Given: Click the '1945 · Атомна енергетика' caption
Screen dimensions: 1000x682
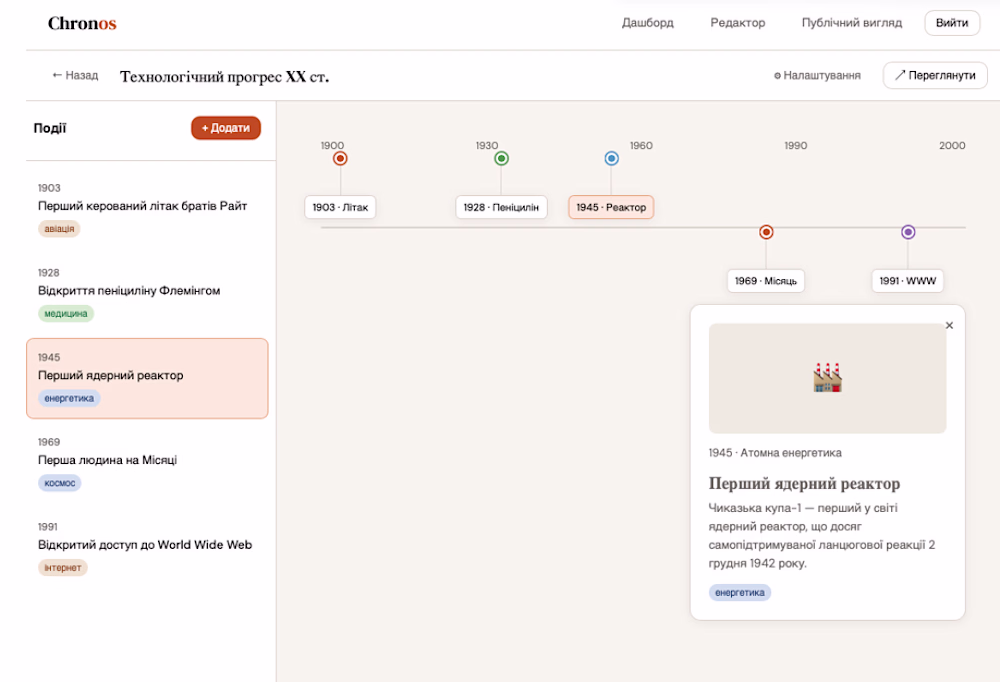Looking at the screenshot, I should pyautogui.click(x=775, y=453).
